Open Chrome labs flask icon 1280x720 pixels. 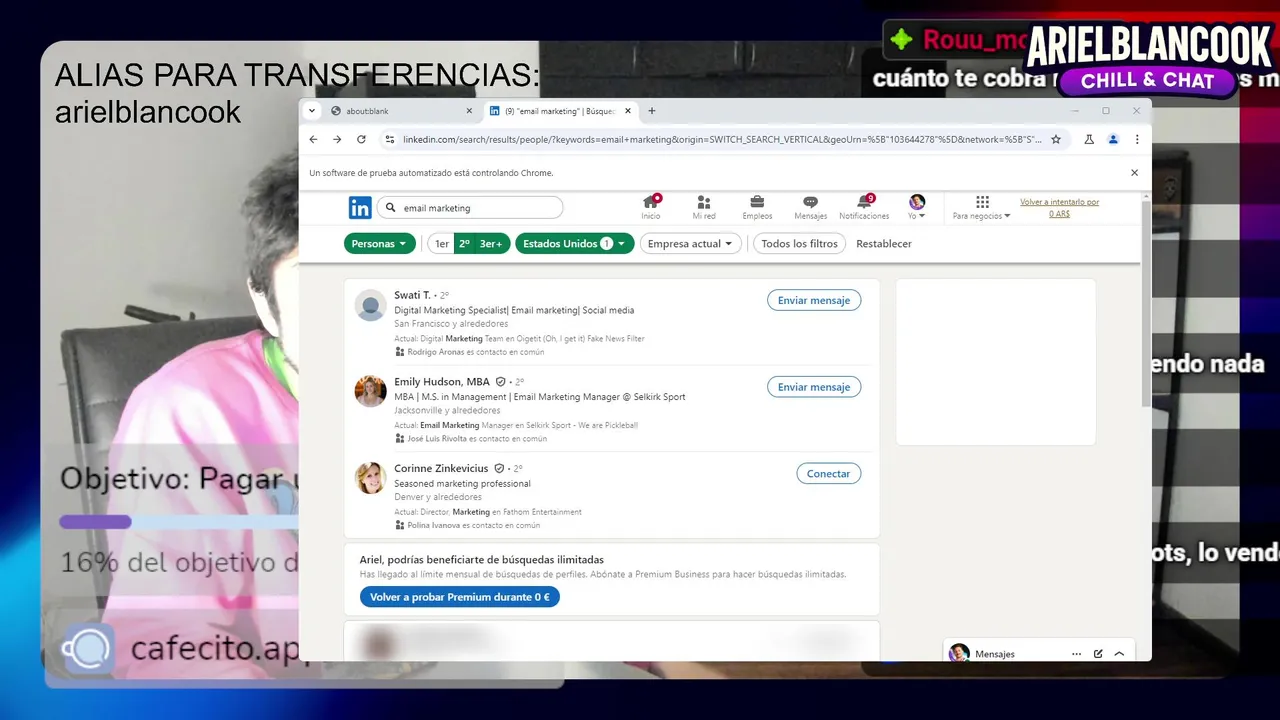tap(1089, 139)
